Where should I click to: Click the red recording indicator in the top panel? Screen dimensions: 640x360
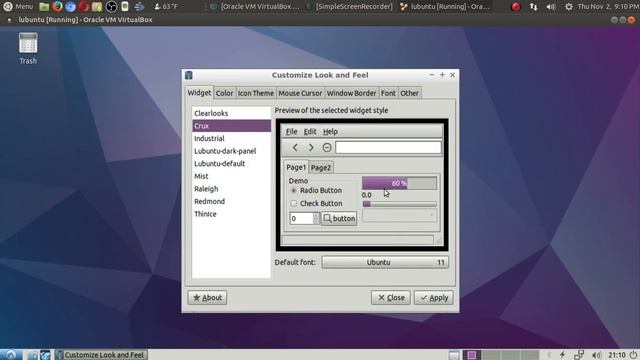[x=516, y=7]
